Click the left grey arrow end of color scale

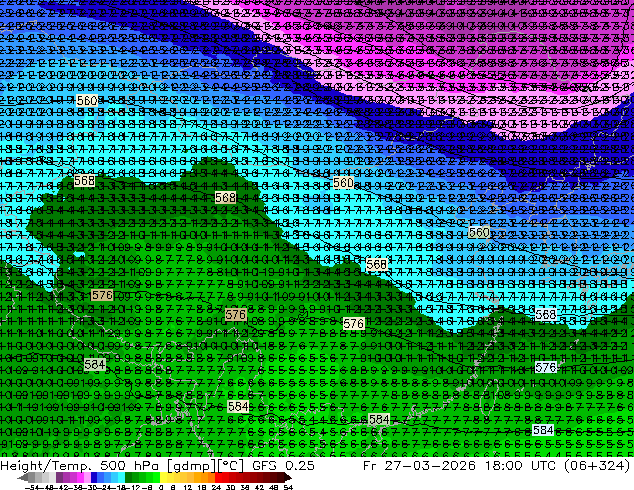point(22,478)
